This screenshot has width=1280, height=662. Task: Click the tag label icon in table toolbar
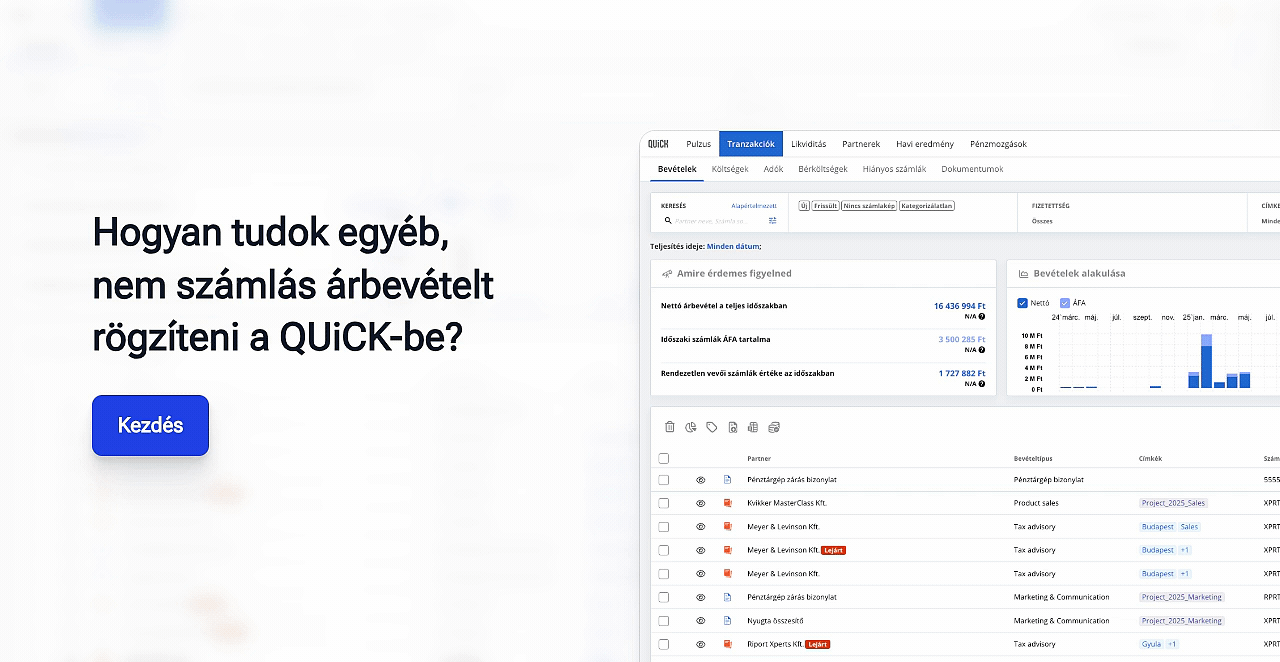712,427
